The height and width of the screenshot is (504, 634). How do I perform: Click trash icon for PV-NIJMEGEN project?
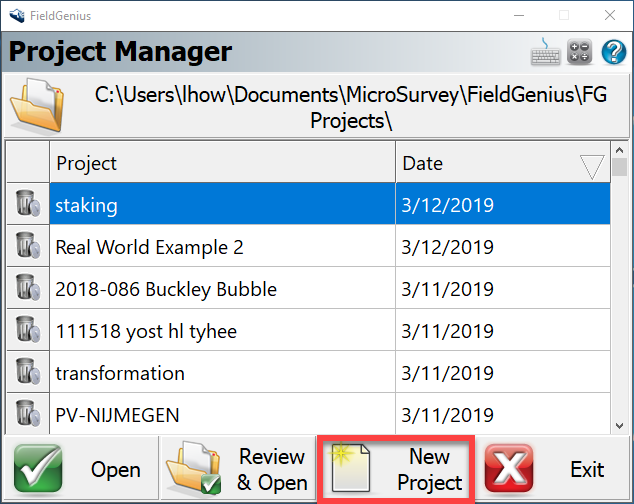26,412
